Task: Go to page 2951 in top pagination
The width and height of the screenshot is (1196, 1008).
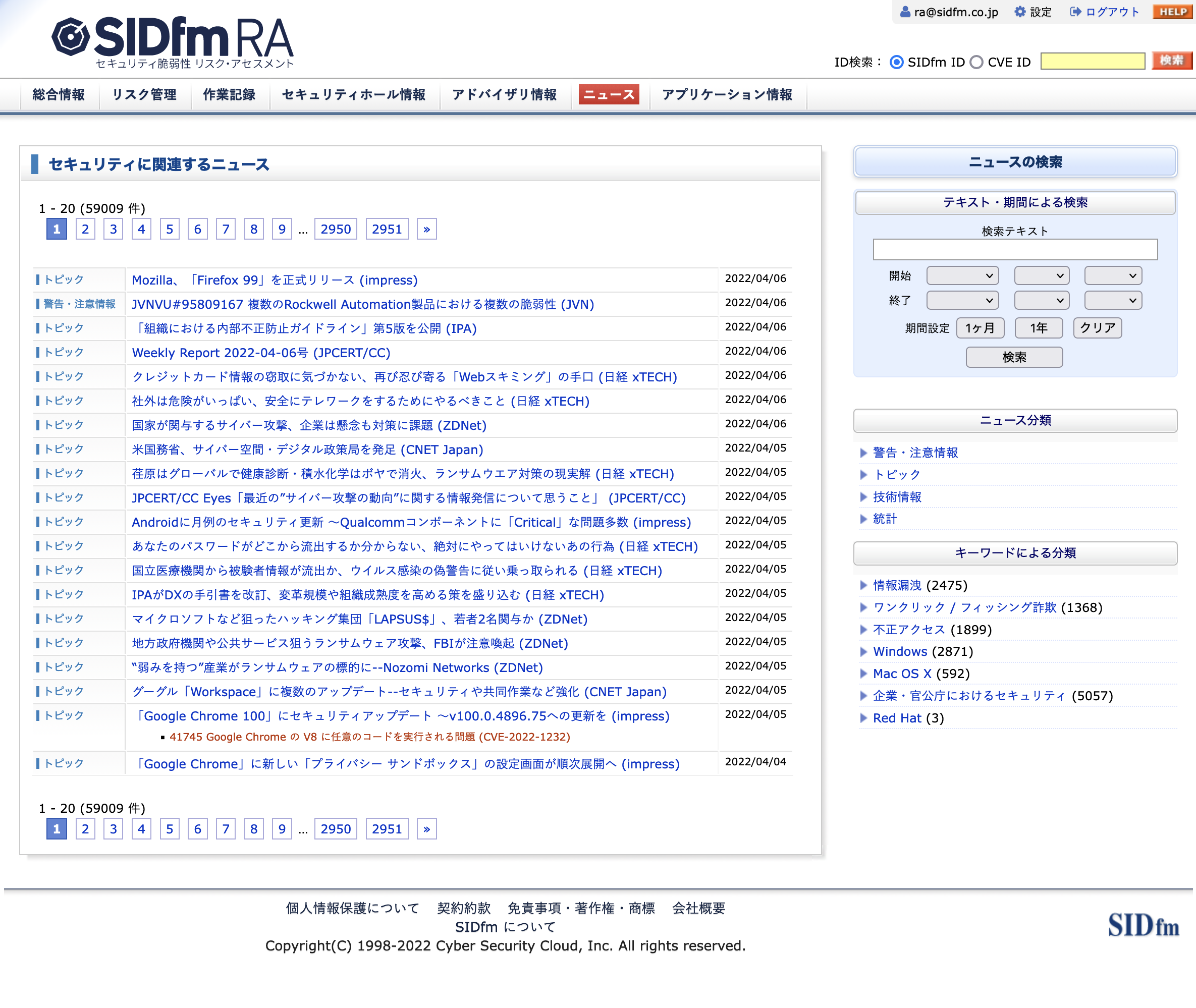Action: [x=387, y=229]
